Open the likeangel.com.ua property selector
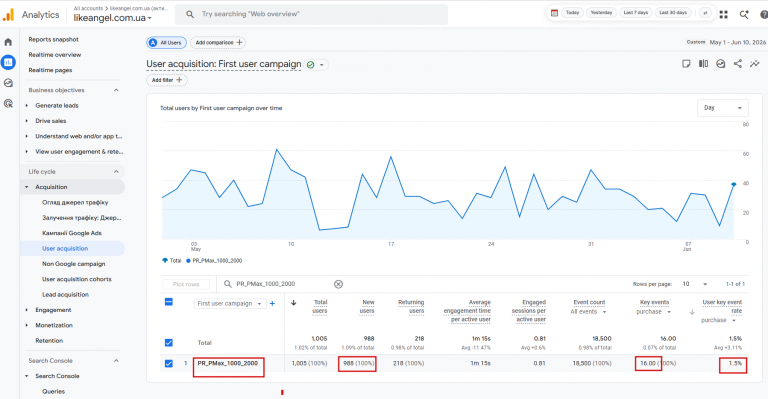Image resolution: width=768 pixels, height=399 pixels. click(113, 18)
